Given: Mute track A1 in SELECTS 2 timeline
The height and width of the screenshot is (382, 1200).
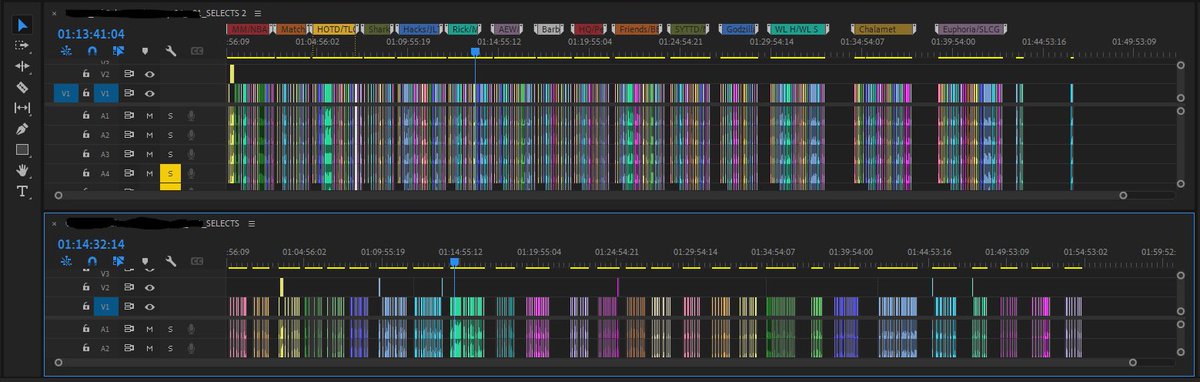Looking at the screenshot, I should (x=150, y=116).
